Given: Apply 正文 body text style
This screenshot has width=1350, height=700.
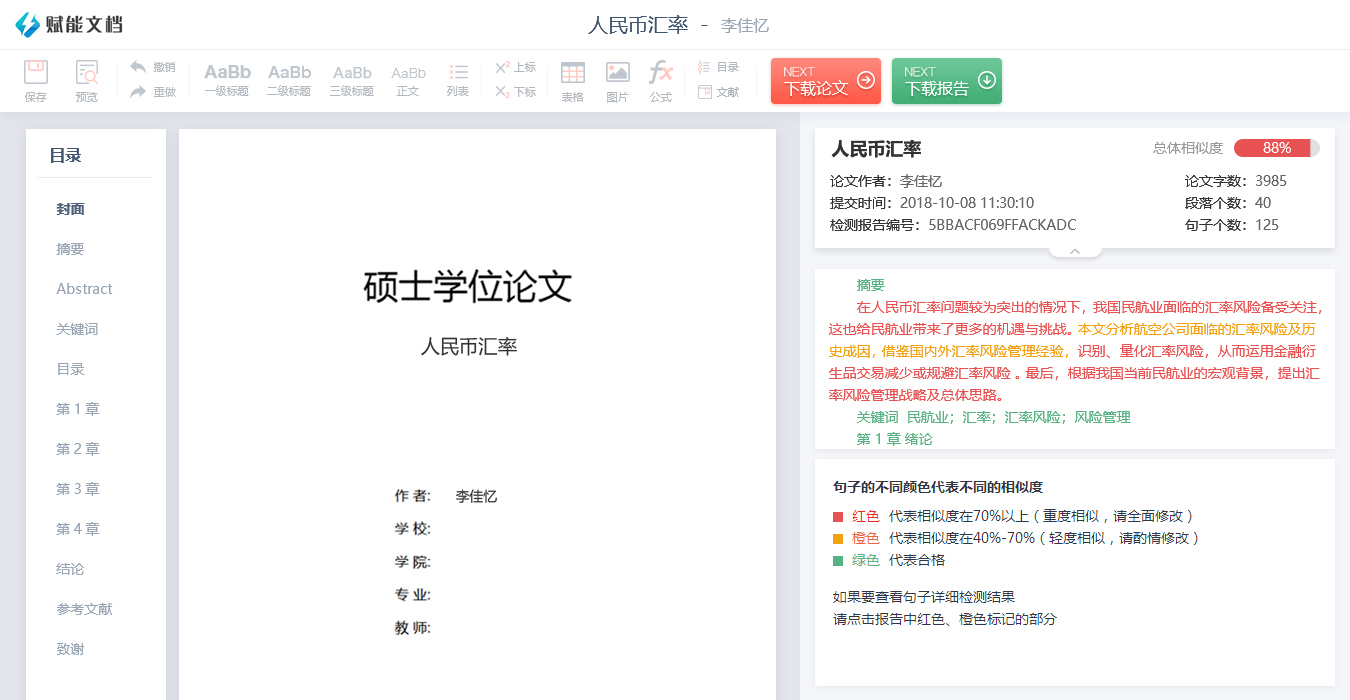Looking at the screenshot, I should tap(408, 80).
